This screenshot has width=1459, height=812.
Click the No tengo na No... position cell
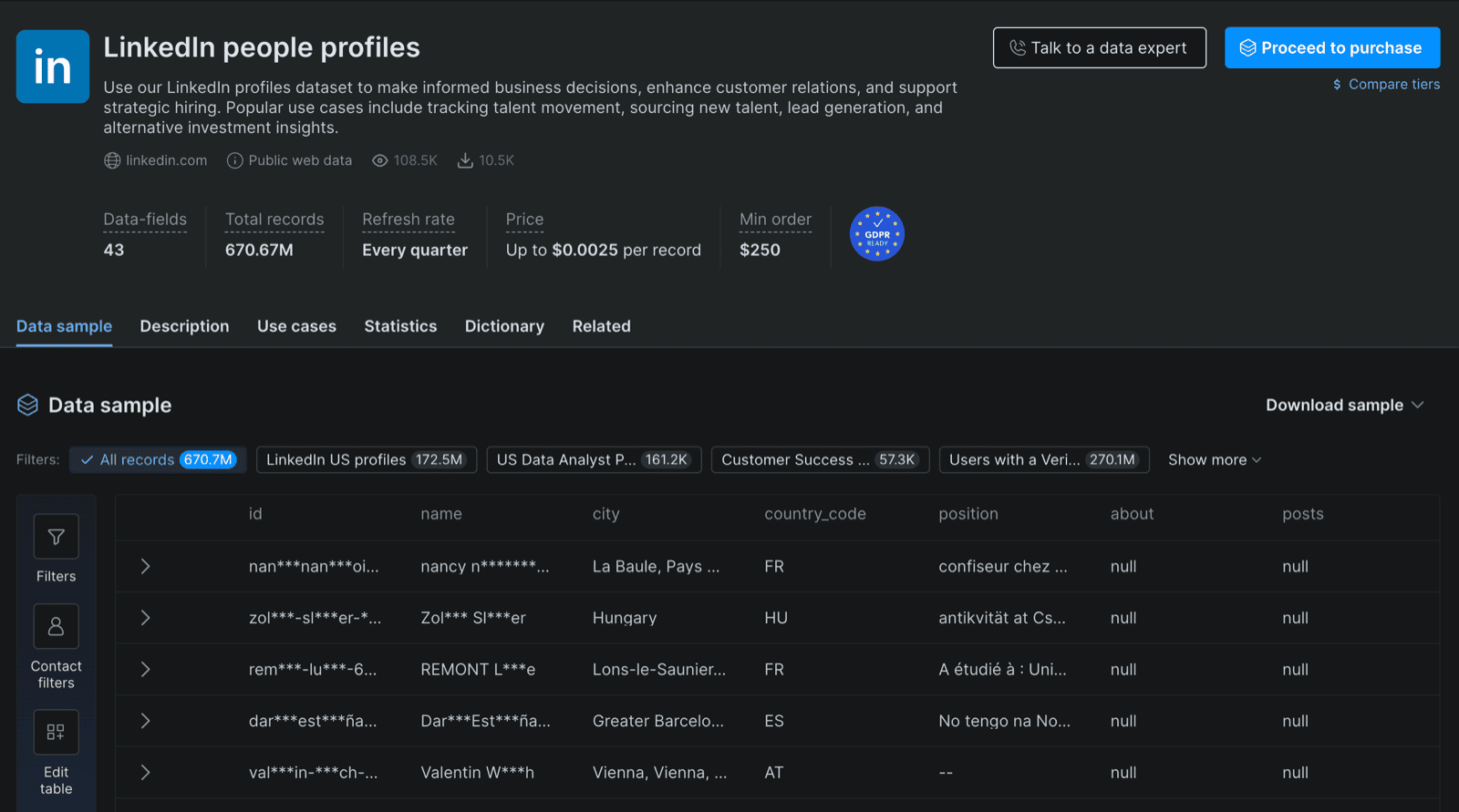tap(1005, 721)
